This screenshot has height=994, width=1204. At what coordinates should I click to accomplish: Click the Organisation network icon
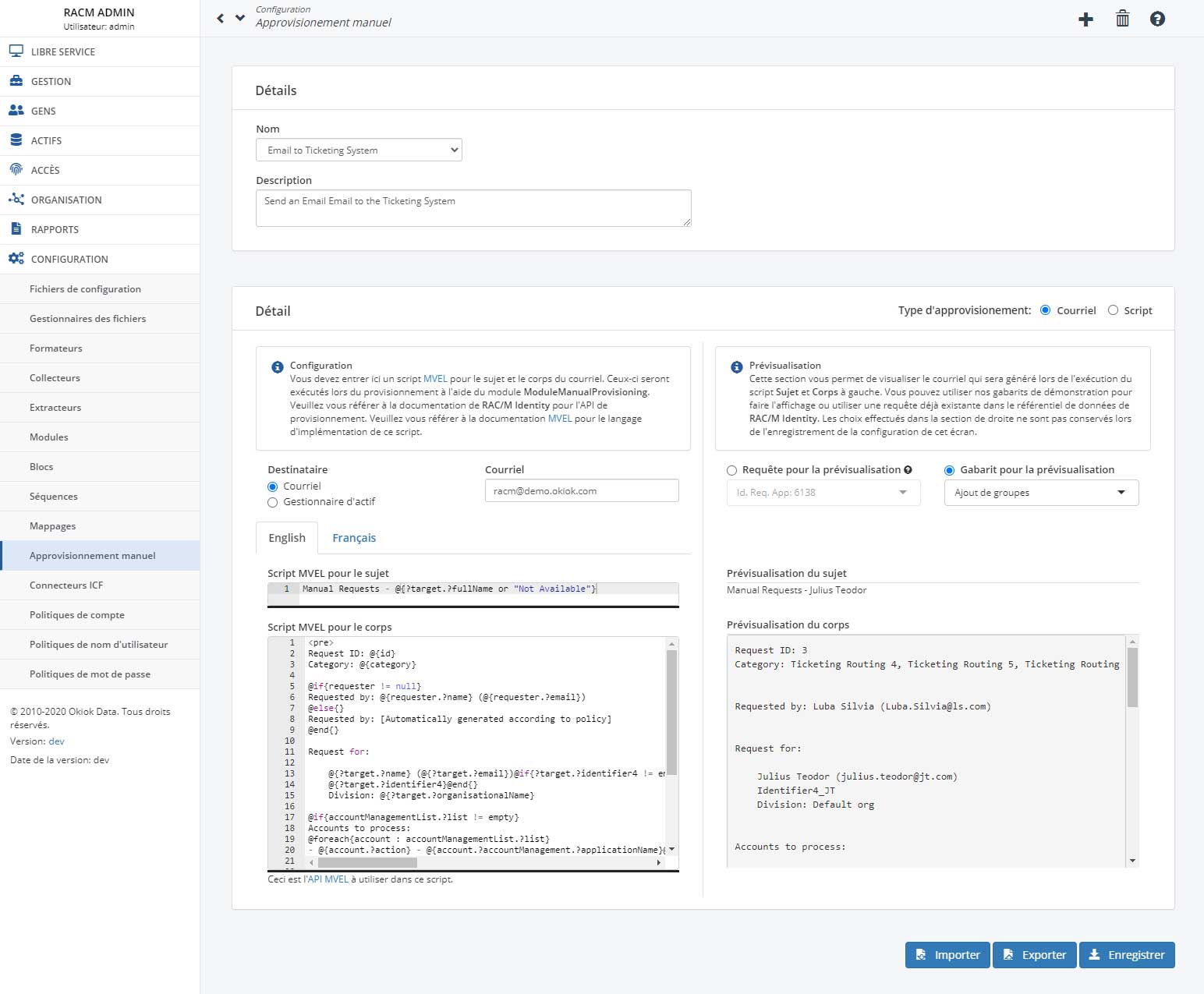click(x=16, y=200)
